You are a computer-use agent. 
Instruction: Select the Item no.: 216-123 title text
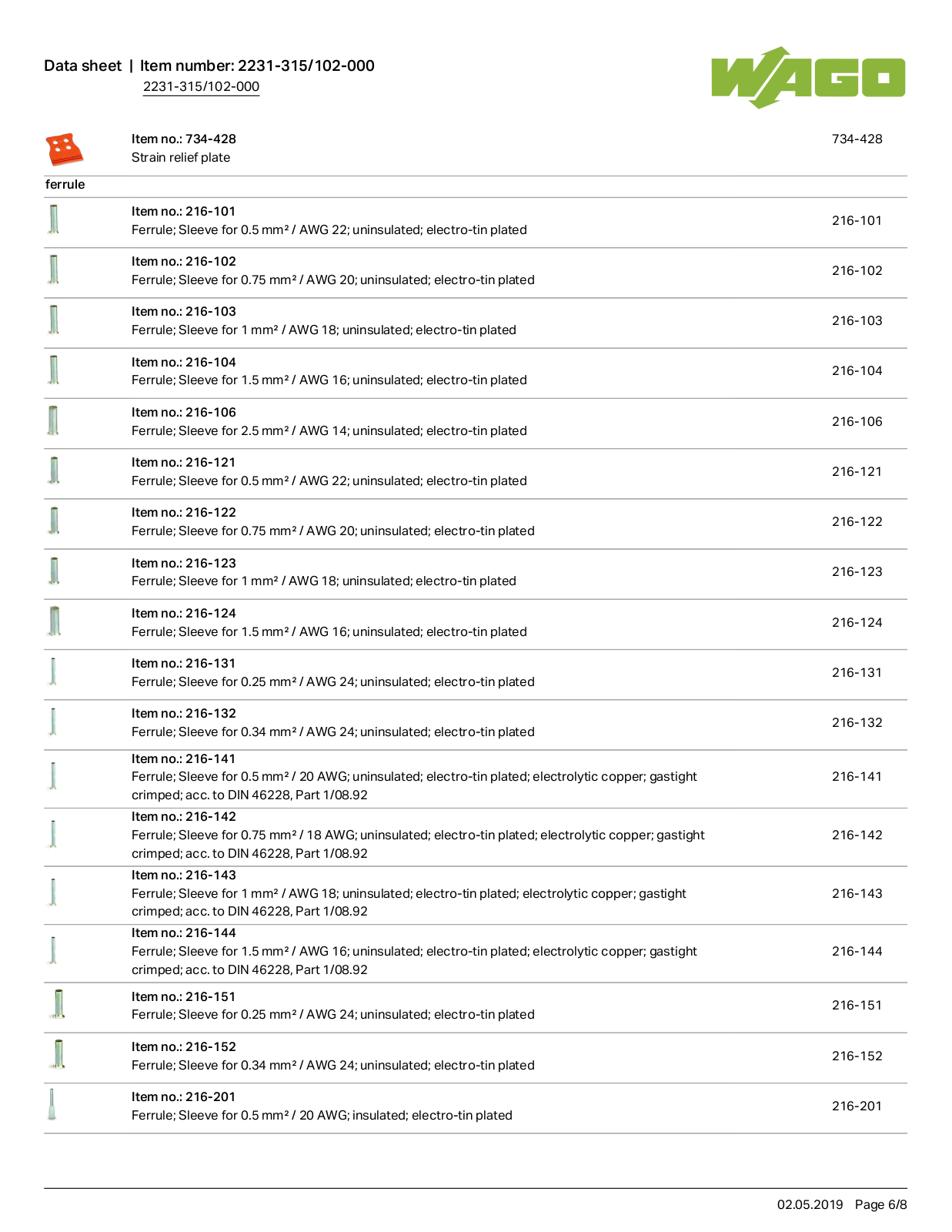(x=184, y=564)
